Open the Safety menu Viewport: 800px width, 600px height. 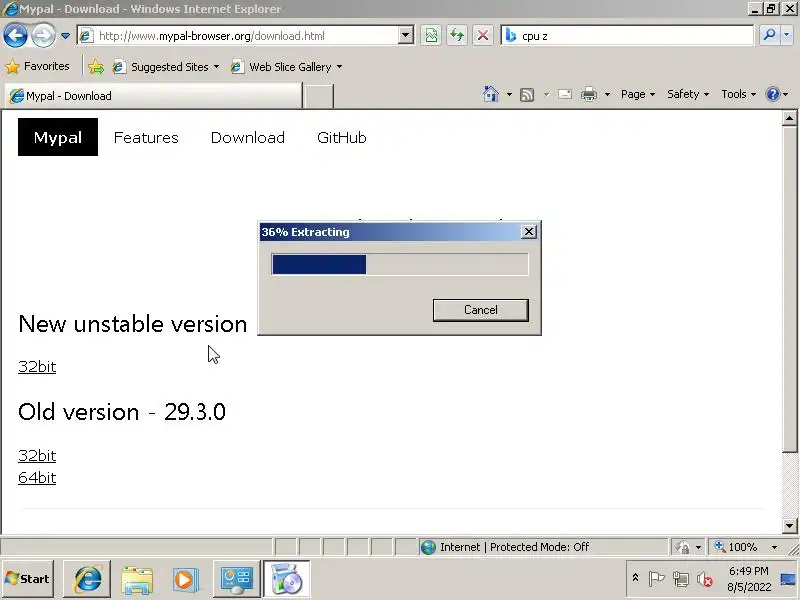(688, 94)
